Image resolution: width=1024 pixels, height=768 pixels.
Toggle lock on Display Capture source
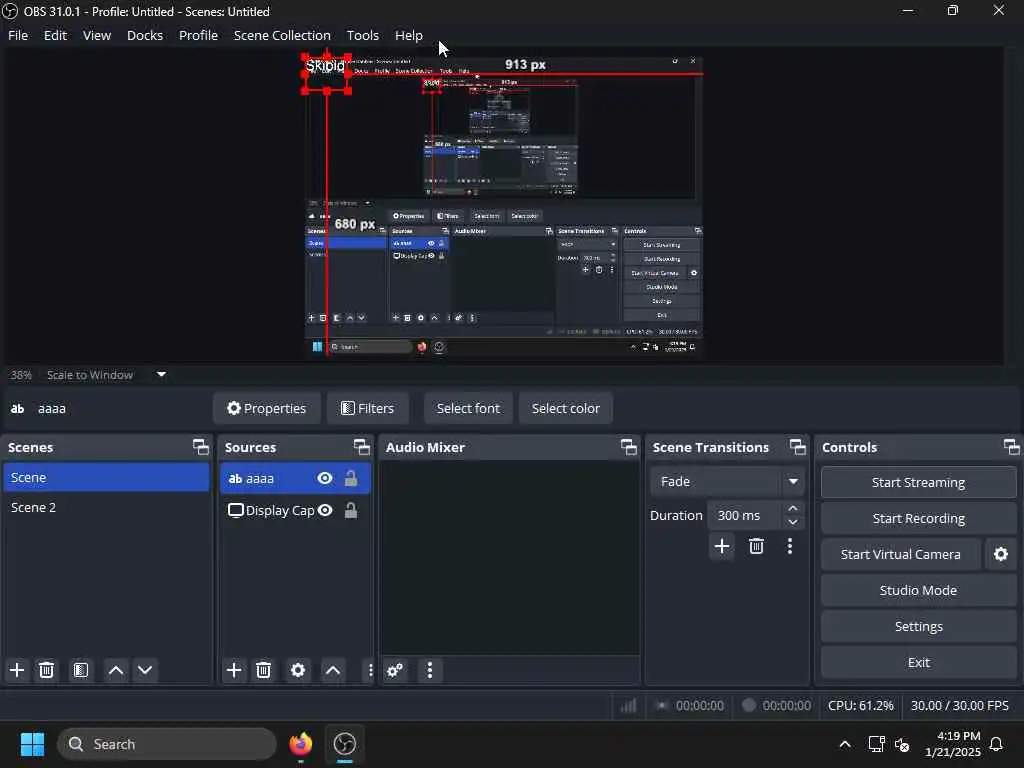coord(351,510)
